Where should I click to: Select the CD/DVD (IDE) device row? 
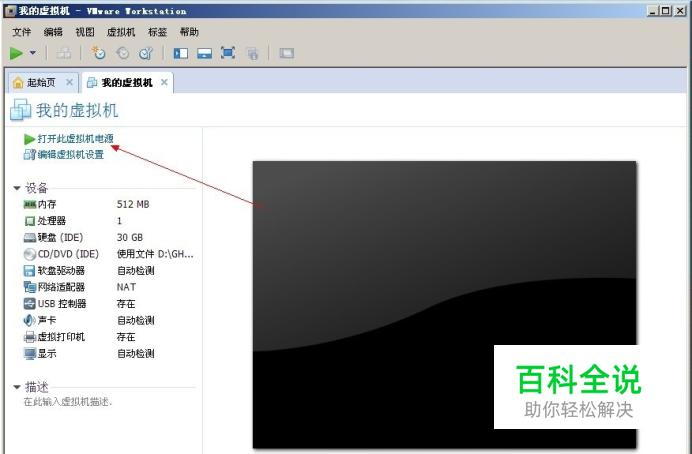[108, 254]
